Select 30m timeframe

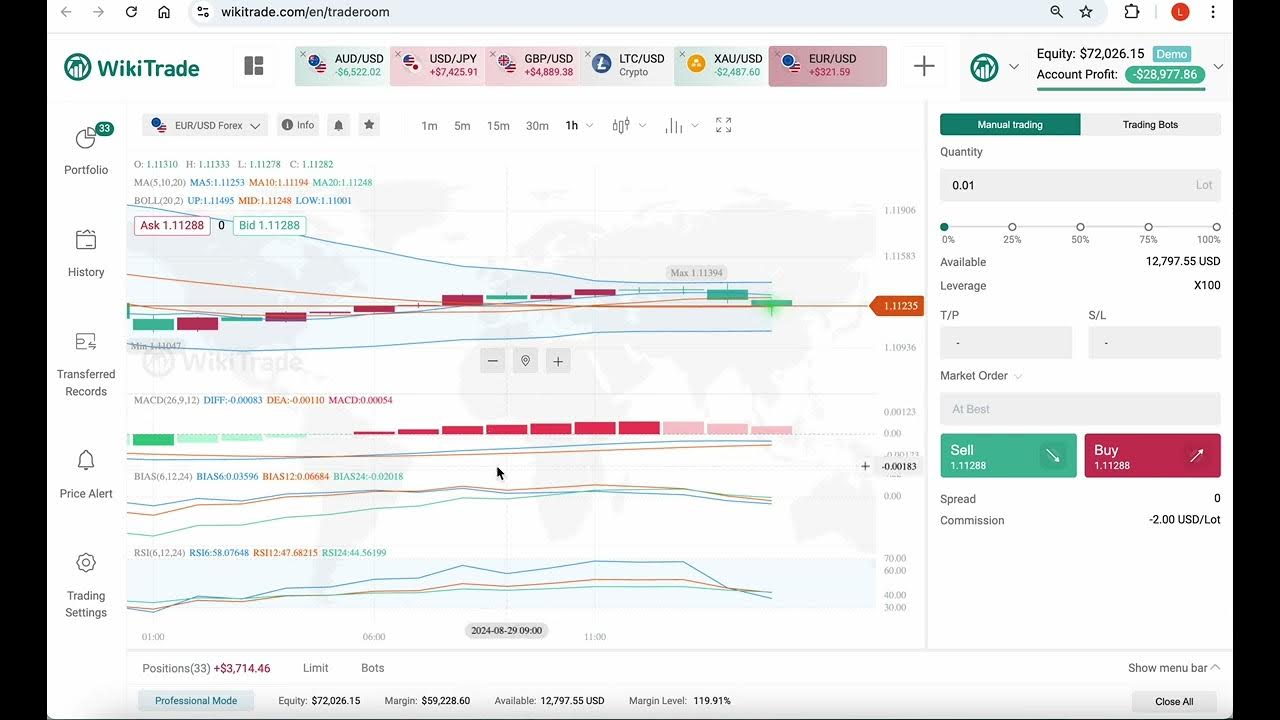[x=537, y=126]
